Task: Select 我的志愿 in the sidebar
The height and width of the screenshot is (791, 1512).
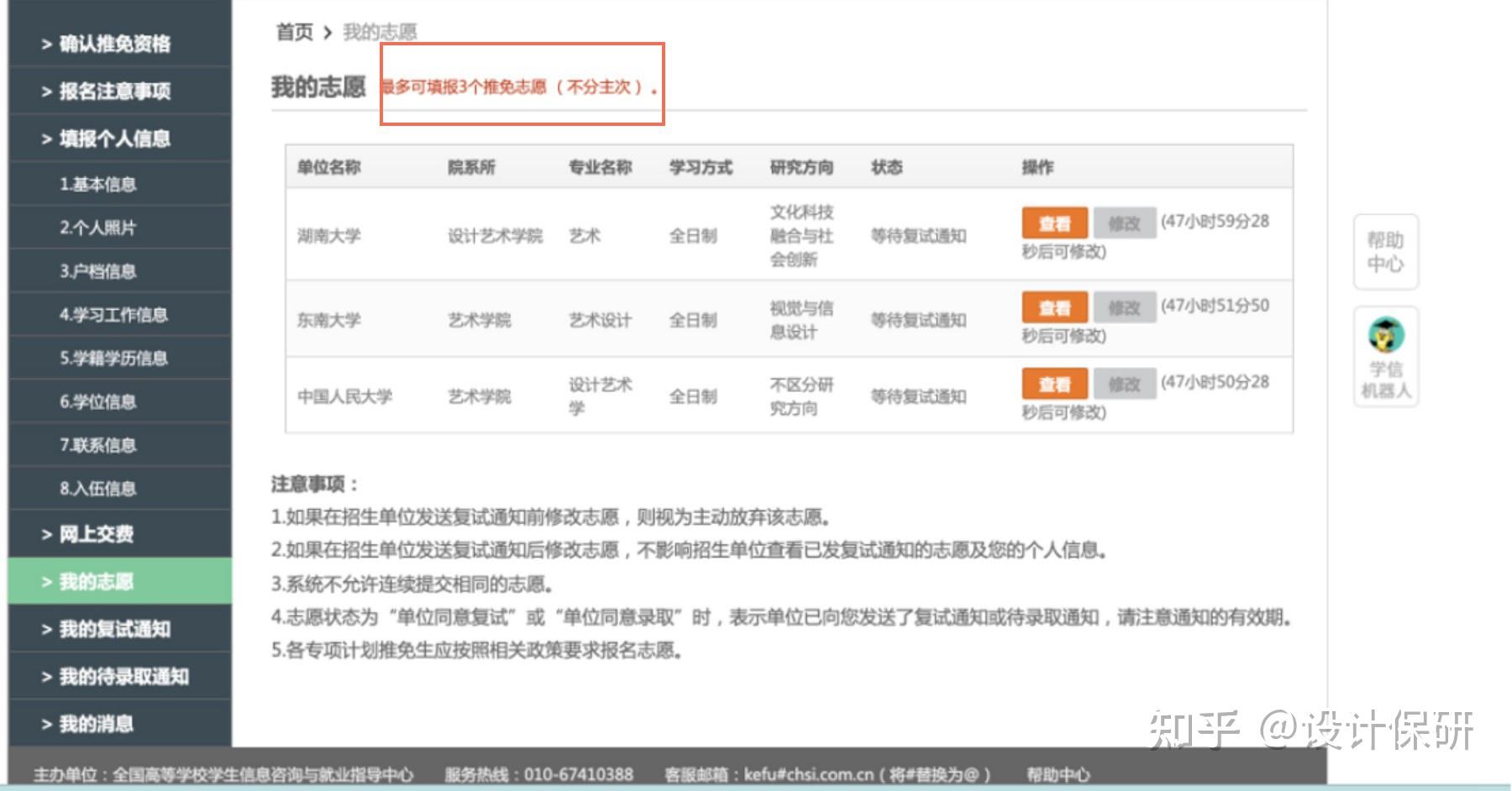Action: pos(120,581)
